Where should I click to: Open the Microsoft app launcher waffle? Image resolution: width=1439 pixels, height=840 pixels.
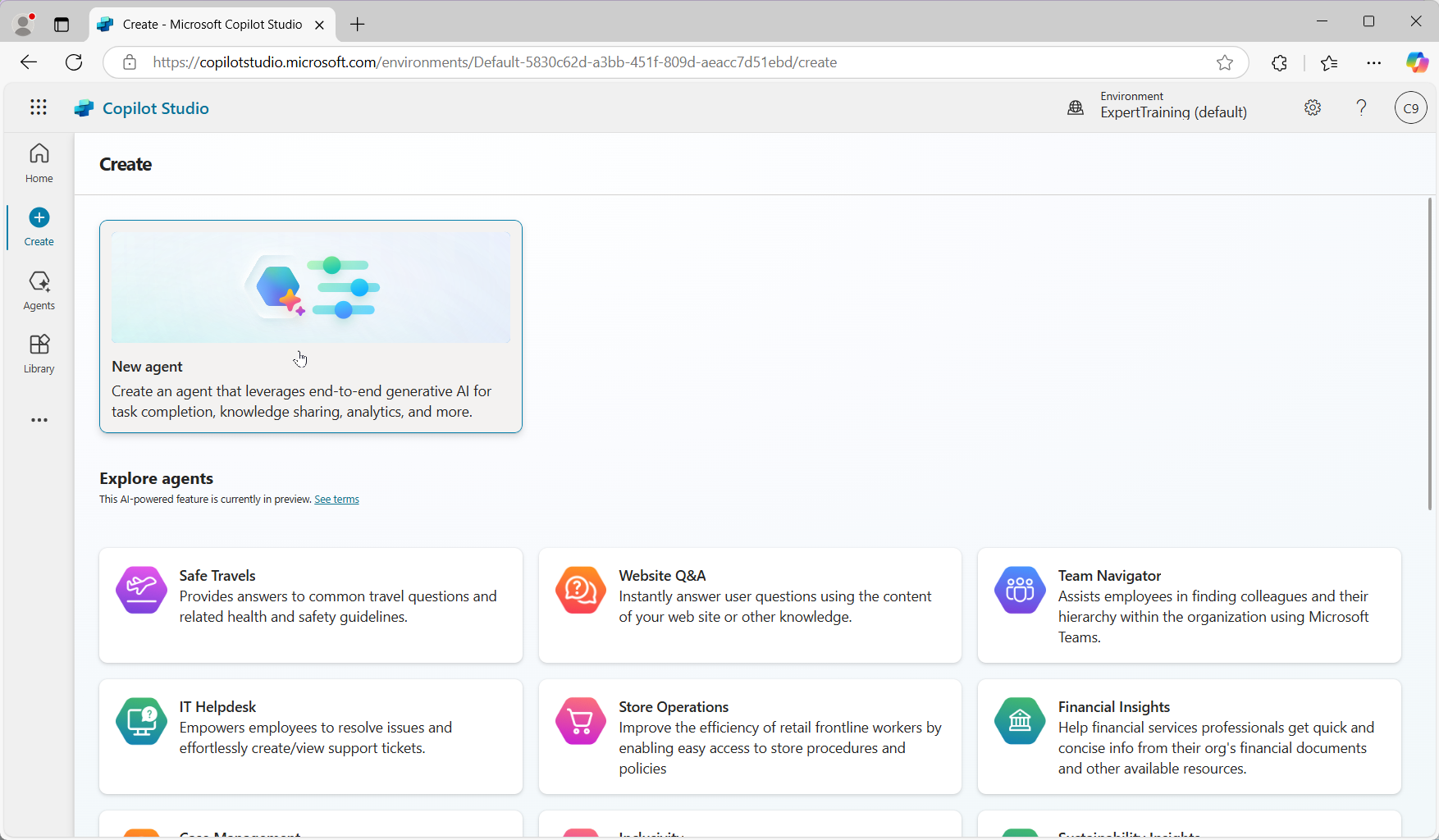pos(39,107)
